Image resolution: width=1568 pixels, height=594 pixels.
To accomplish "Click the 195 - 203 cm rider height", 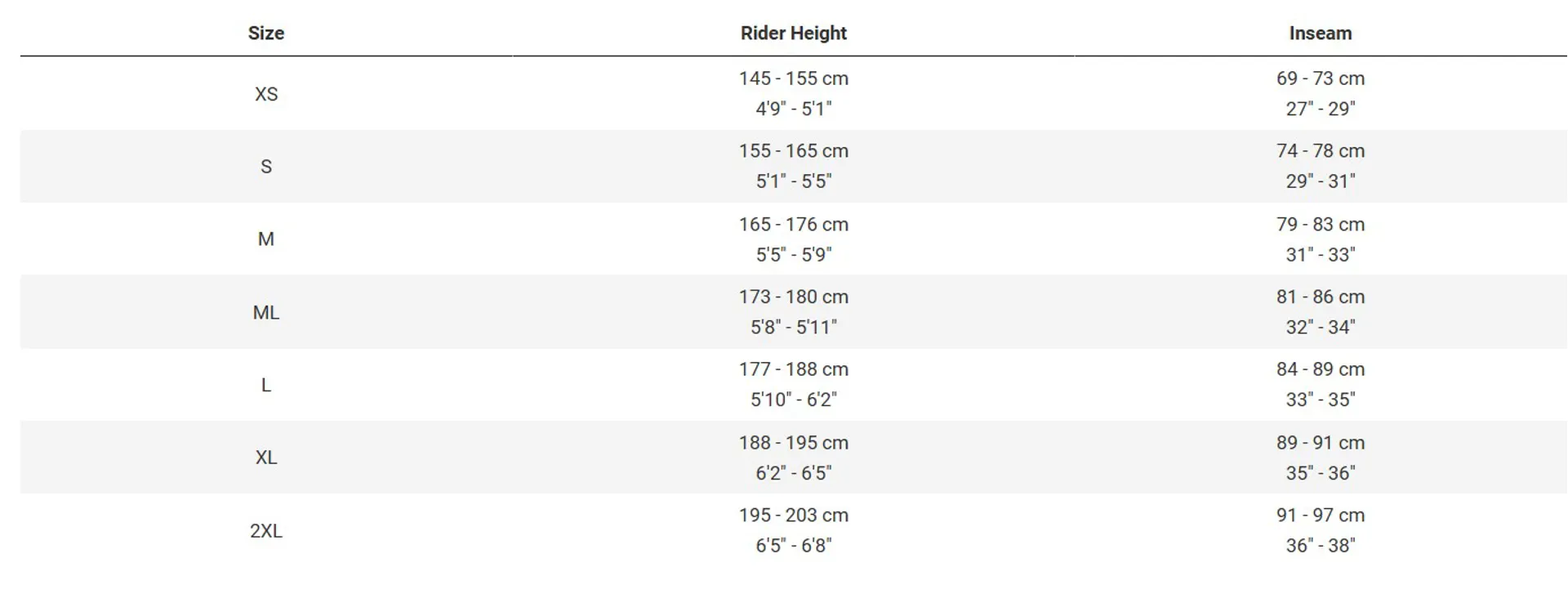I will coord(794,516).
